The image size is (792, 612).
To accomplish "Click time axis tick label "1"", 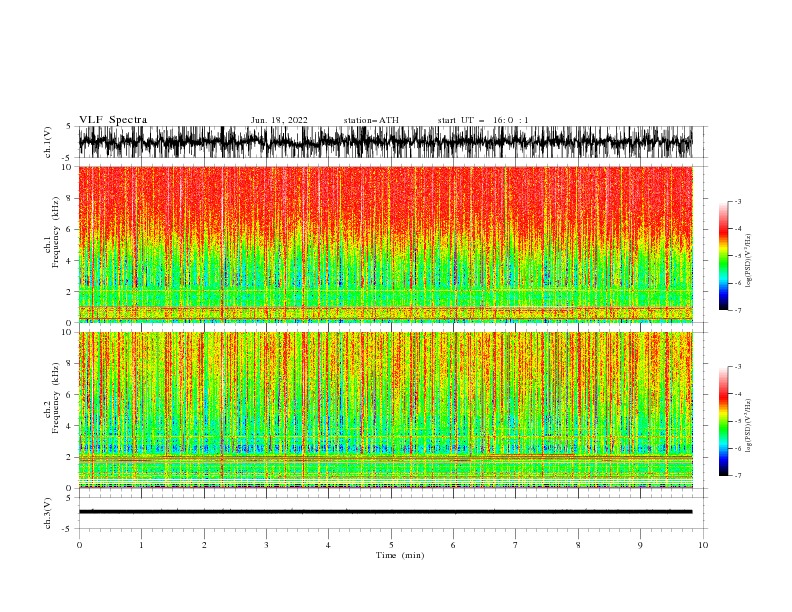I will coord(141,545).
